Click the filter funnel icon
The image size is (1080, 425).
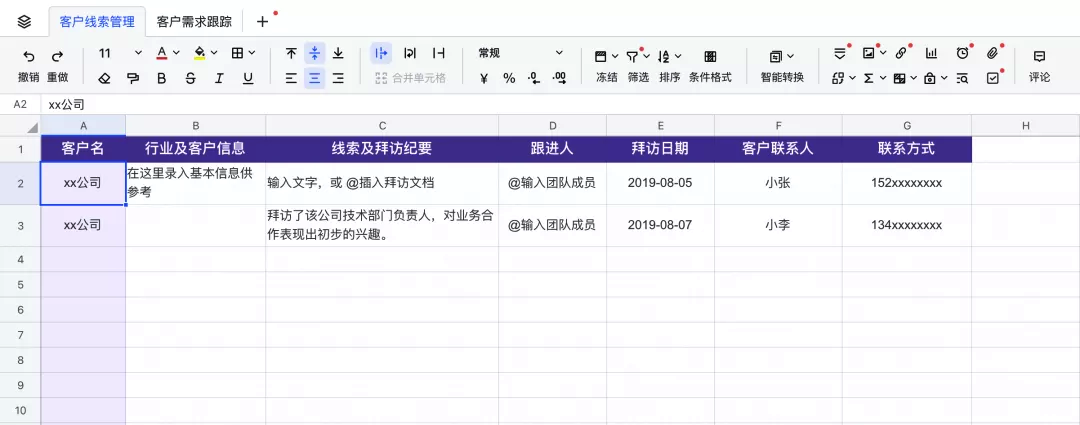tap(632, 56)
